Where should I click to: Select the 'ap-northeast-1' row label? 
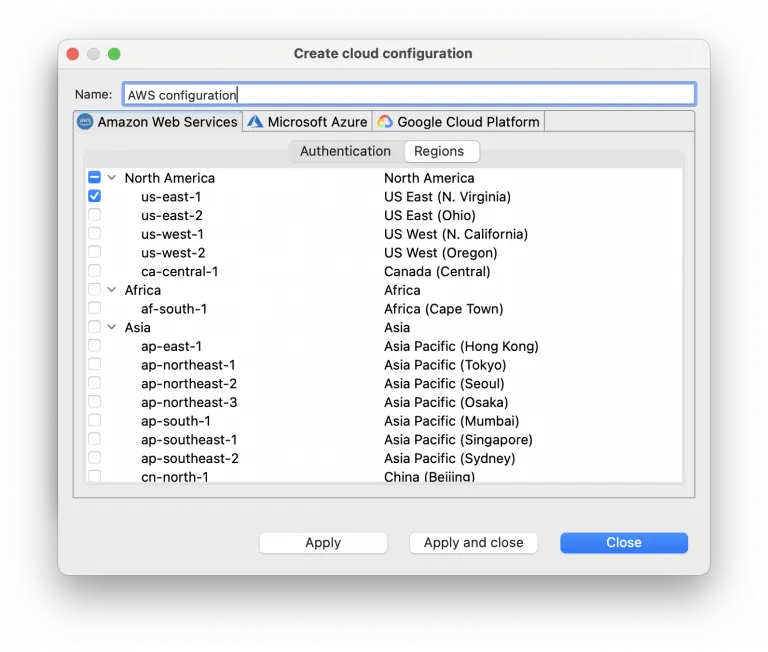click(188, 365)
